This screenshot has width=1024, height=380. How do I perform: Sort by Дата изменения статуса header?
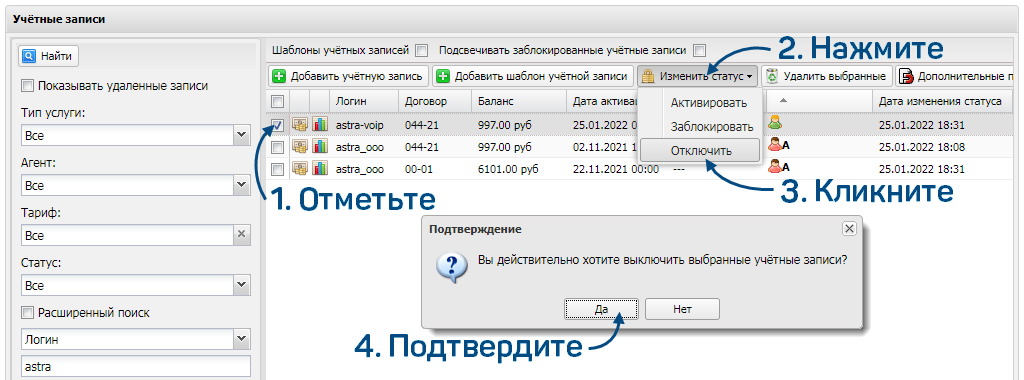click(942, 101)
